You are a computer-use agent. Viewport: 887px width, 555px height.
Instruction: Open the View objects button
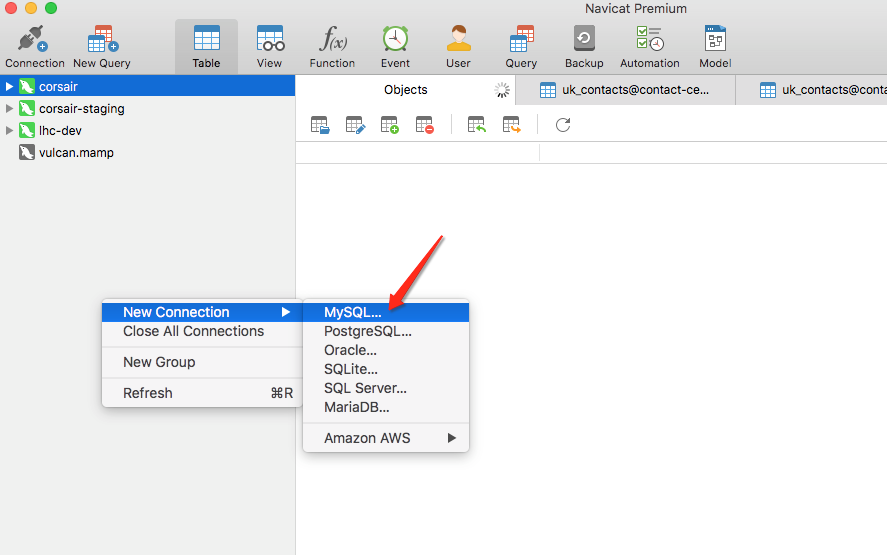(x=269, y=48)
